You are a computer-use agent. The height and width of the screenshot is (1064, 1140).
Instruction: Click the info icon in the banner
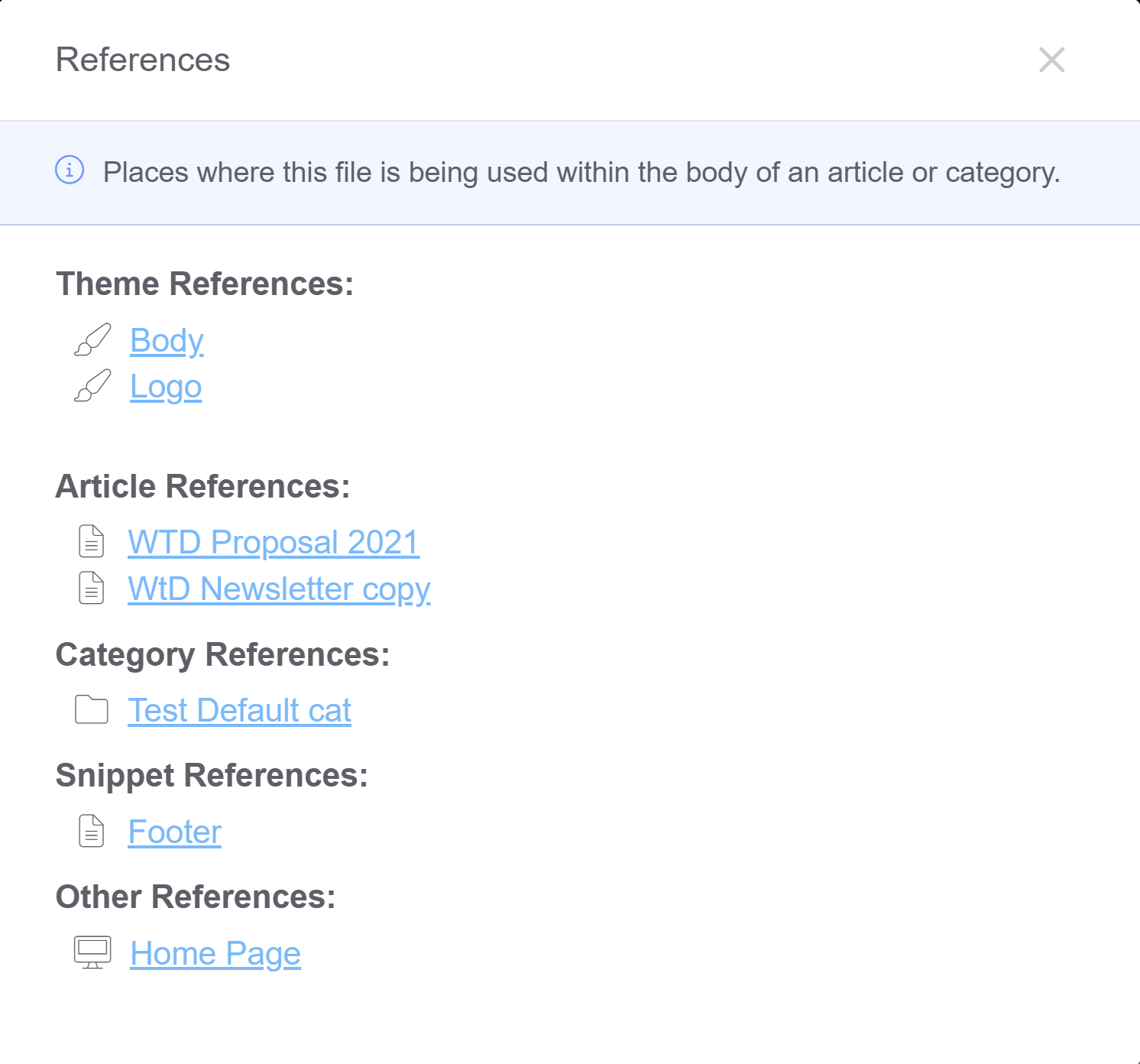pos(70,170)
